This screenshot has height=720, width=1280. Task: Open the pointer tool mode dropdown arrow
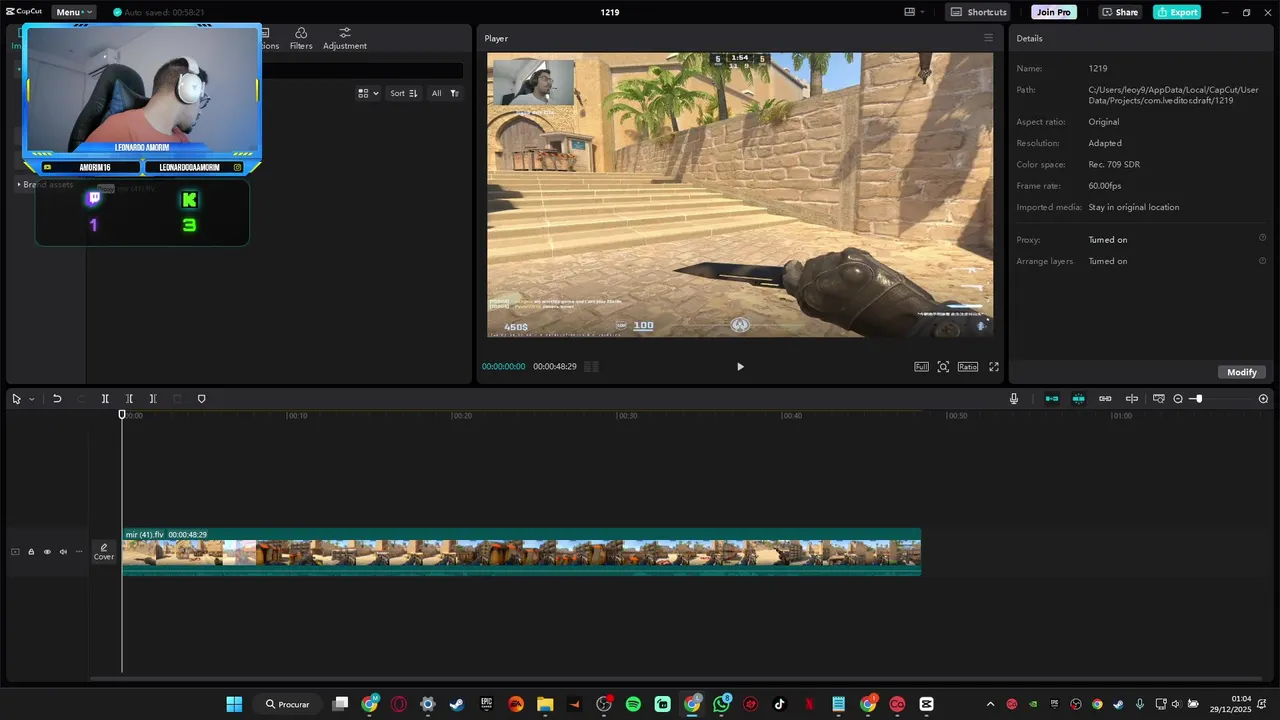pos(31,399)
